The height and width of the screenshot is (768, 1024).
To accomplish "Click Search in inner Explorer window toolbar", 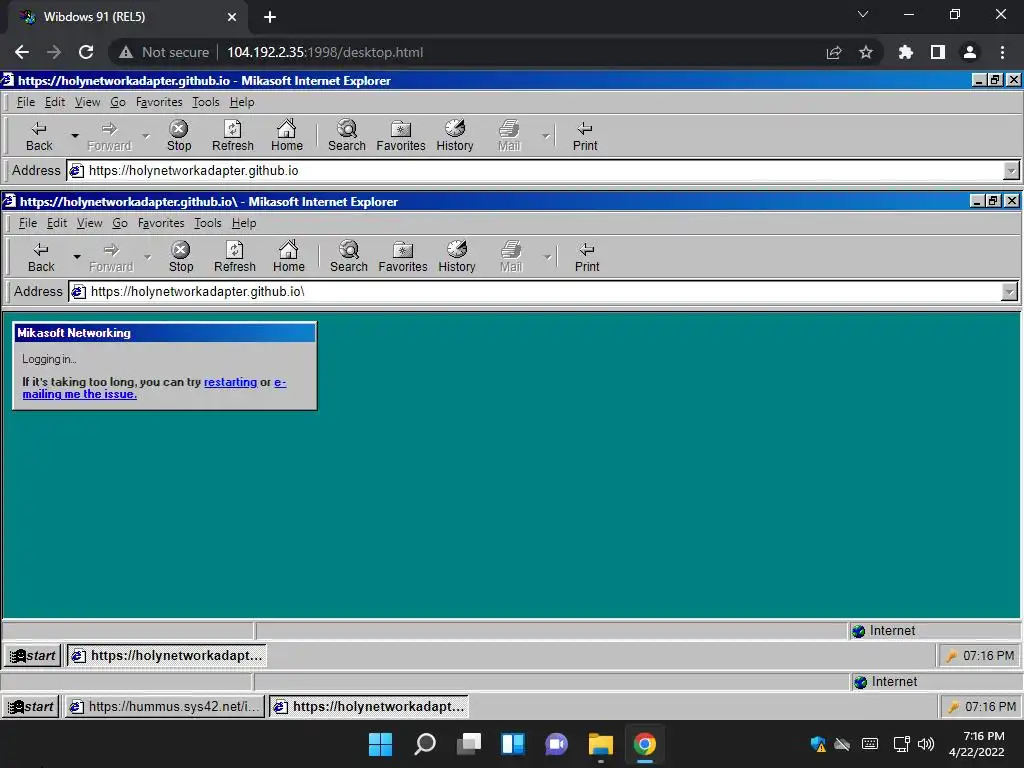I will point(349,257).
